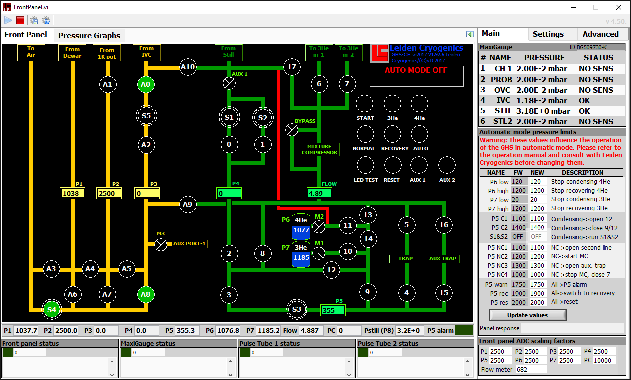Open the Advanced tab
631x380 pixels.
pos(600,34)
